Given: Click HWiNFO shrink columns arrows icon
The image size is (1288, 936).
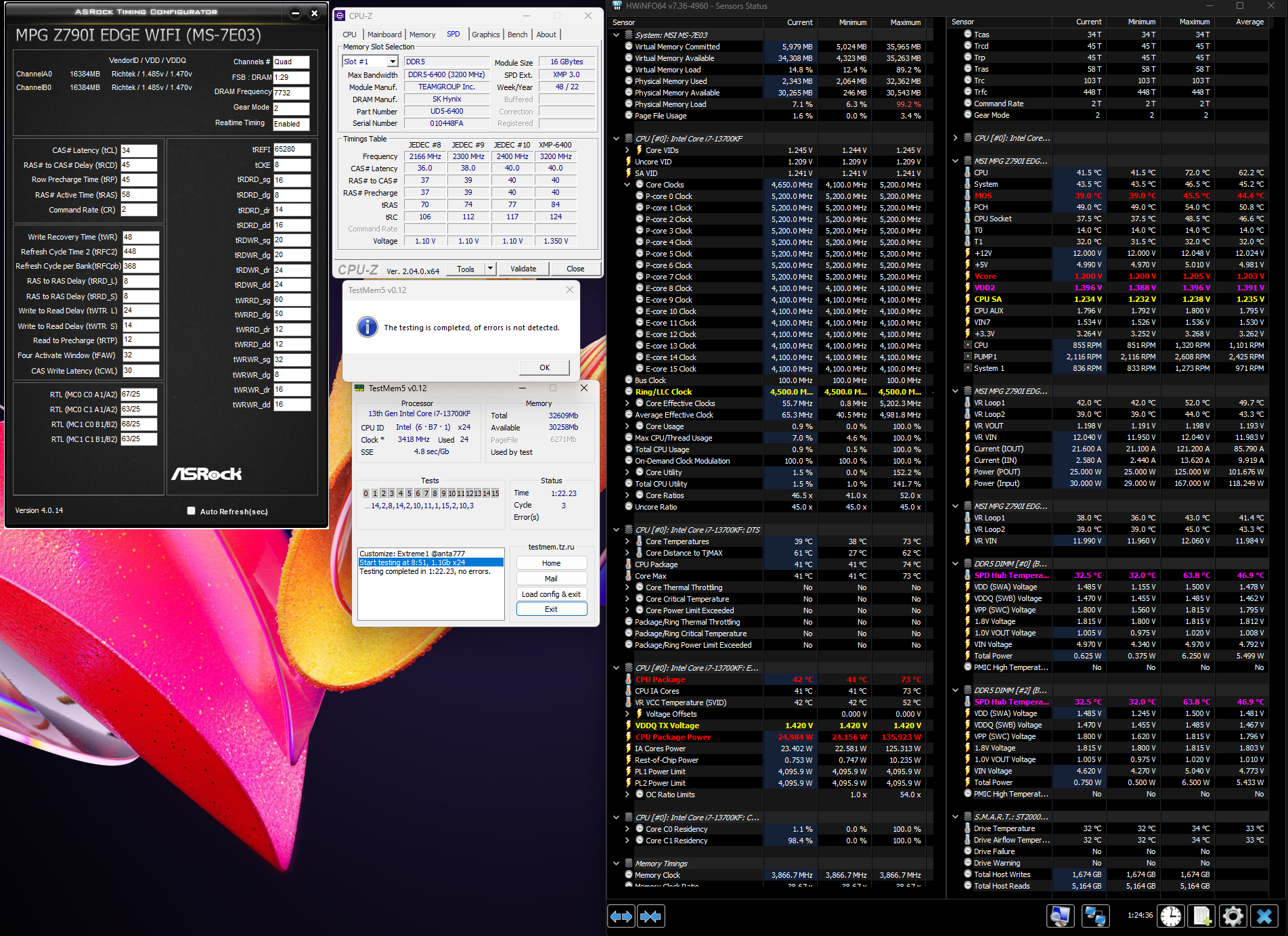Looking at the screenshot, I should [x=650, y=916].
